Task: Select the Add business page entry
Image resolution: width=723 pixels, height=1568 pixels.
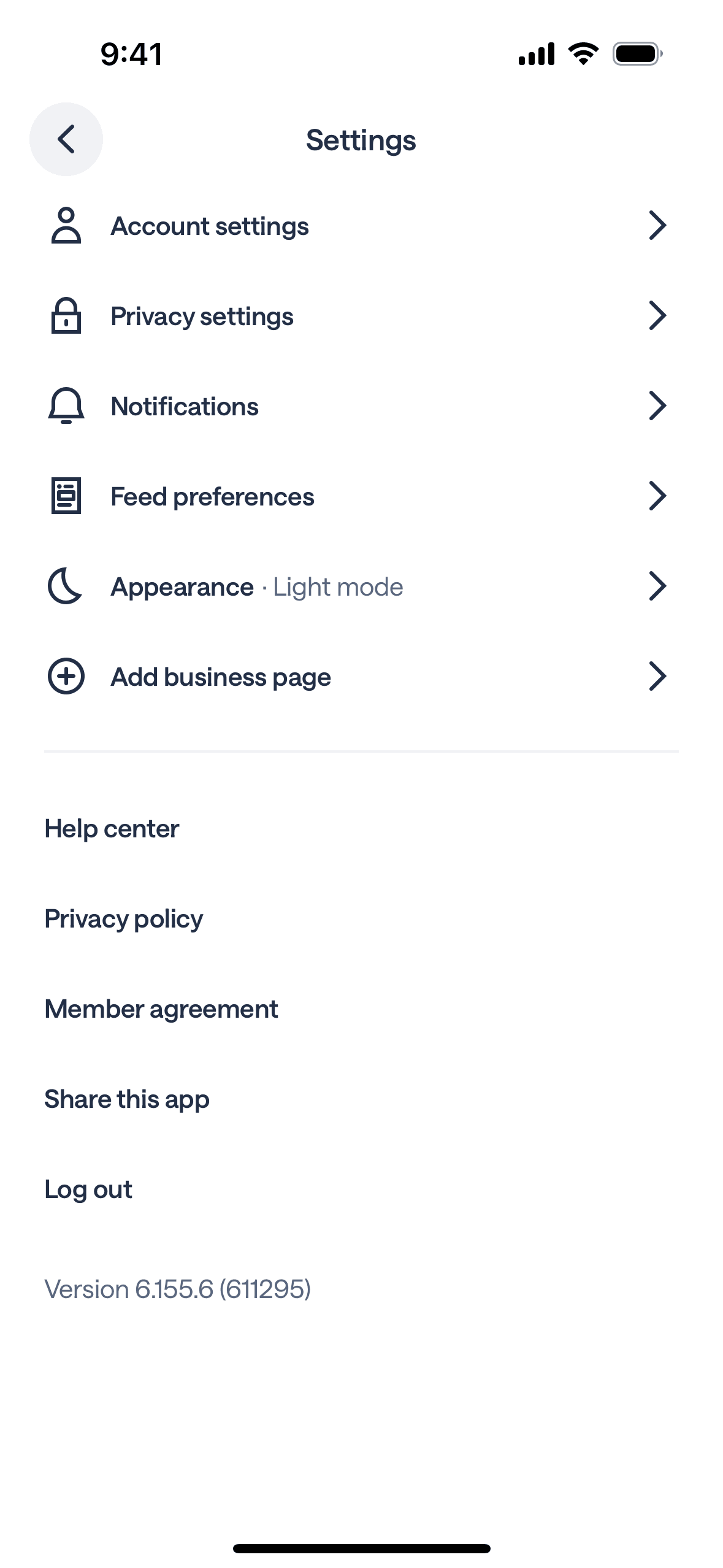Action: (221, 677)
